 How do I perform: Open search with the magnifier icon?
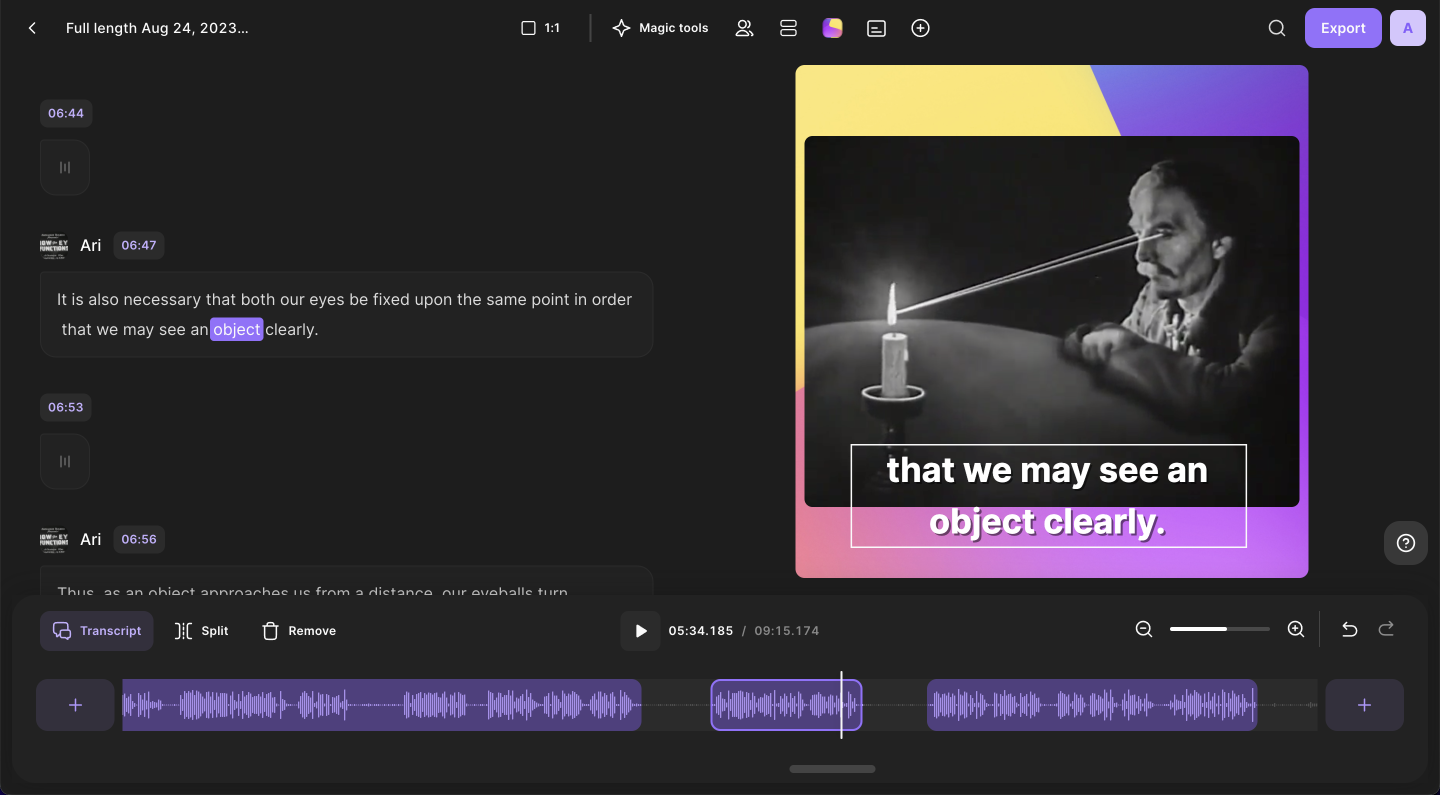pos(1277,28)
